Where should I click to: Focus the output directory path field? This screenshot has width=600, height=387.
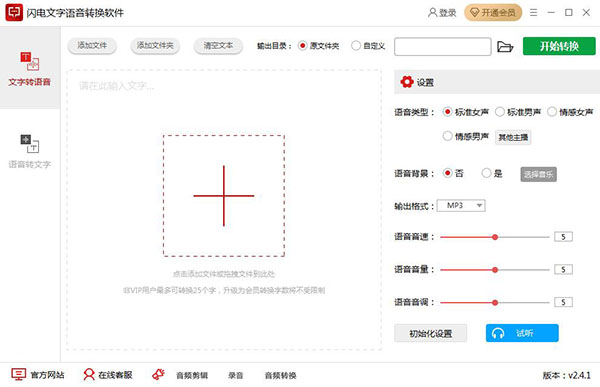point(443,46)
